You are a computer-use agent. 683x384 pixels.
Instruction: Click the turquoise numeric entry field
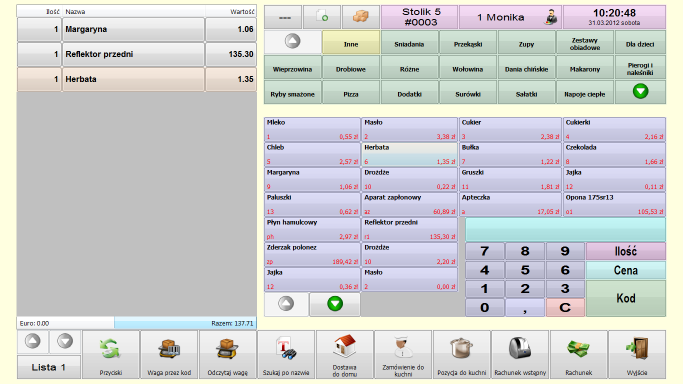tap(565, 229)
